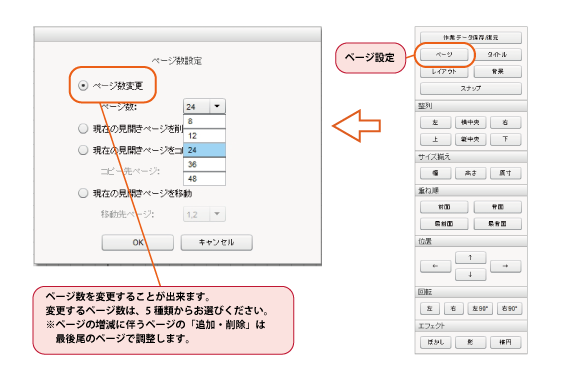Click the 左90° rotation button
The width and height of the screenshot is (570, 380).
click(x=480, y=308)
